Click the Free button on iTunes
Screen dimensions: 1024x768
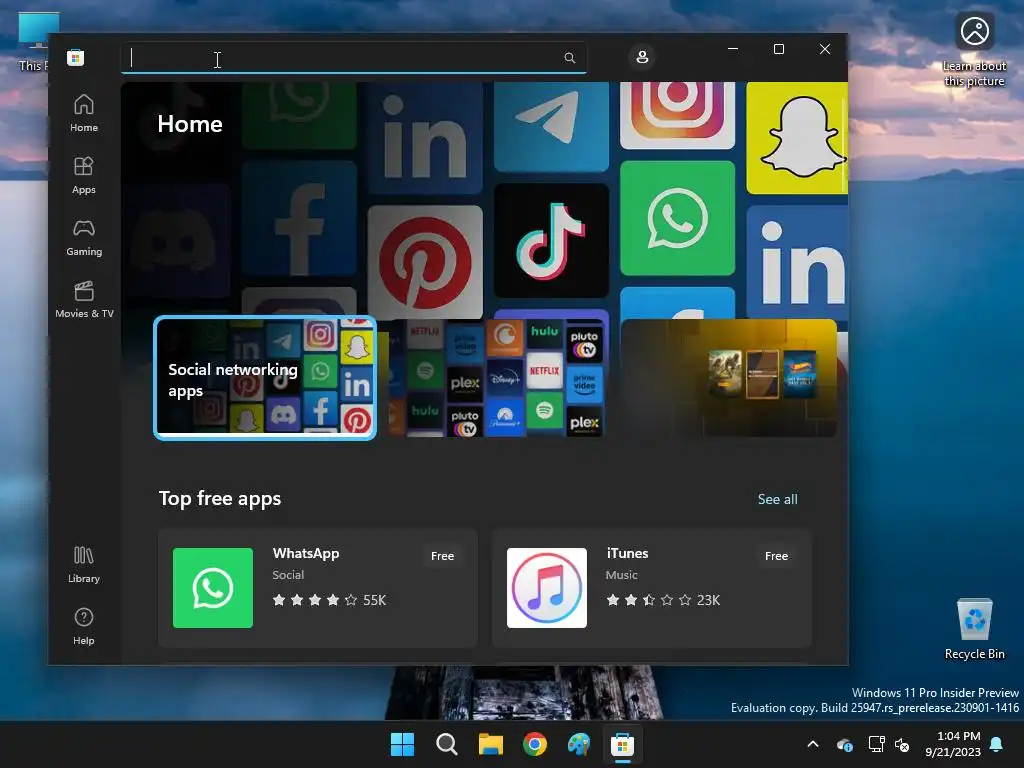[x=776, y=556]
